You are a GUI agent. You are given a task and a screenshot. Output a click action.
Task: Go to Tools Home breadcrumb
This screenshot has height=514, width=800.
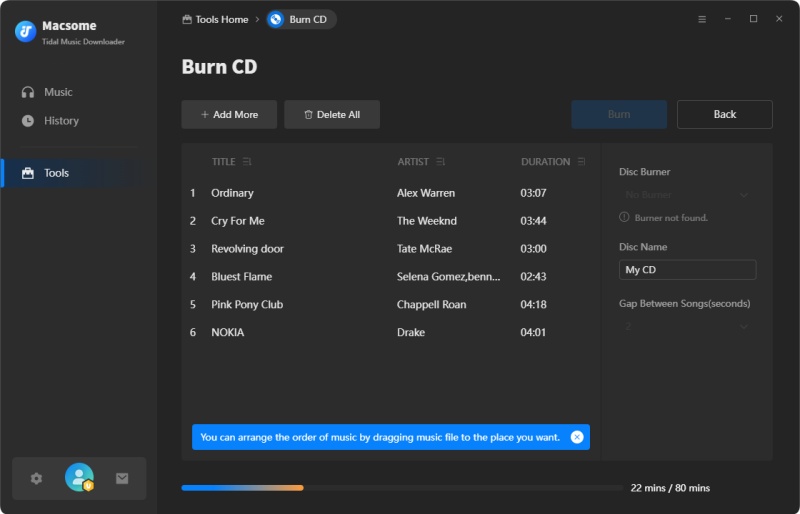tap(215, 19)
